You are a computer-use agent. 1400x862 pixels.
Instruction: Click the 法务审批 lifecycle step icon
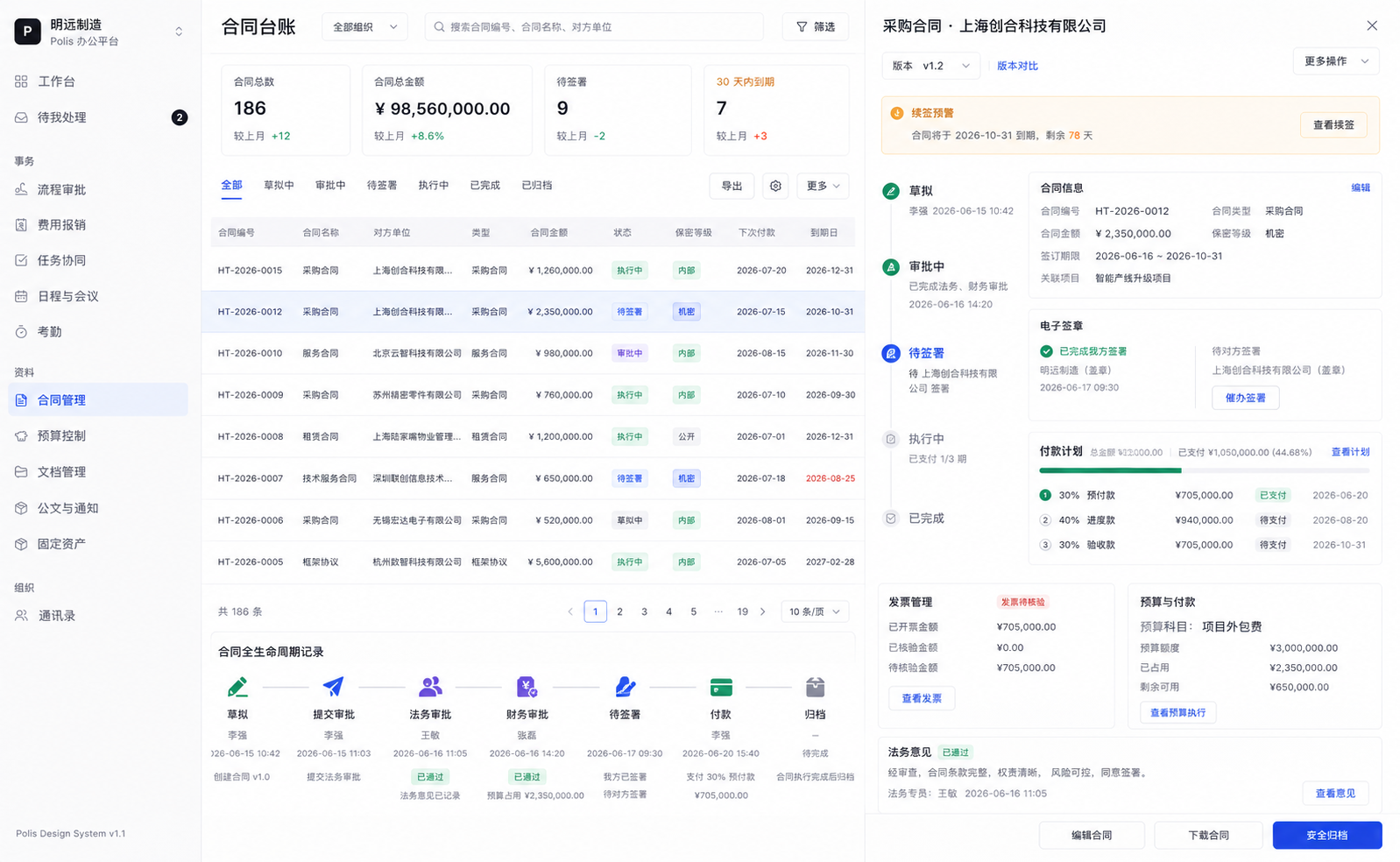[x=430, y=687]
